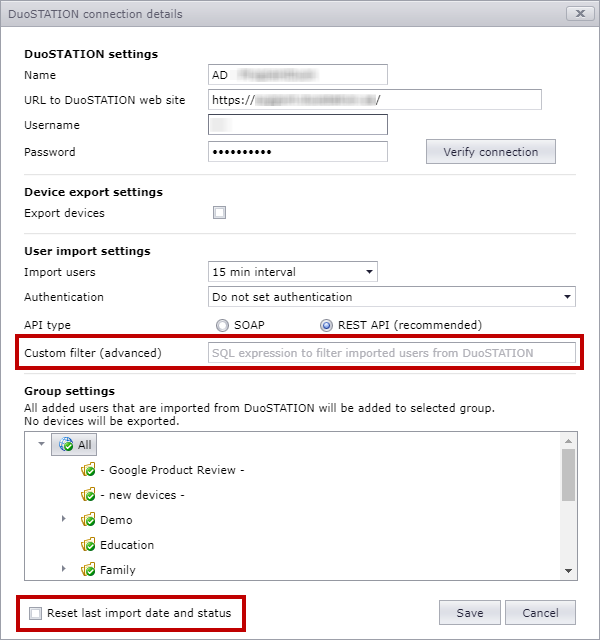Screen dimensions: 600x640
Task: Choose REST API (recommended) radio option
Action: (326, 325)
